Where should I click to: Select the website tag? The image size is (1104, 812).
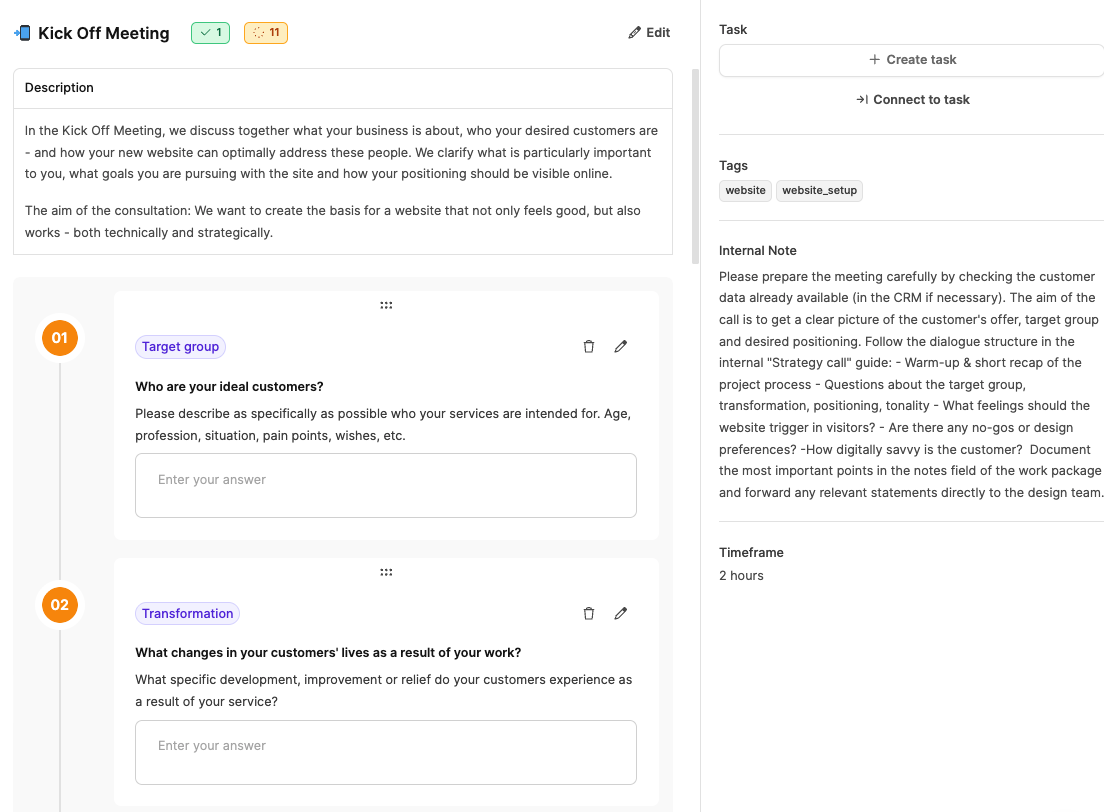[745, 190]
